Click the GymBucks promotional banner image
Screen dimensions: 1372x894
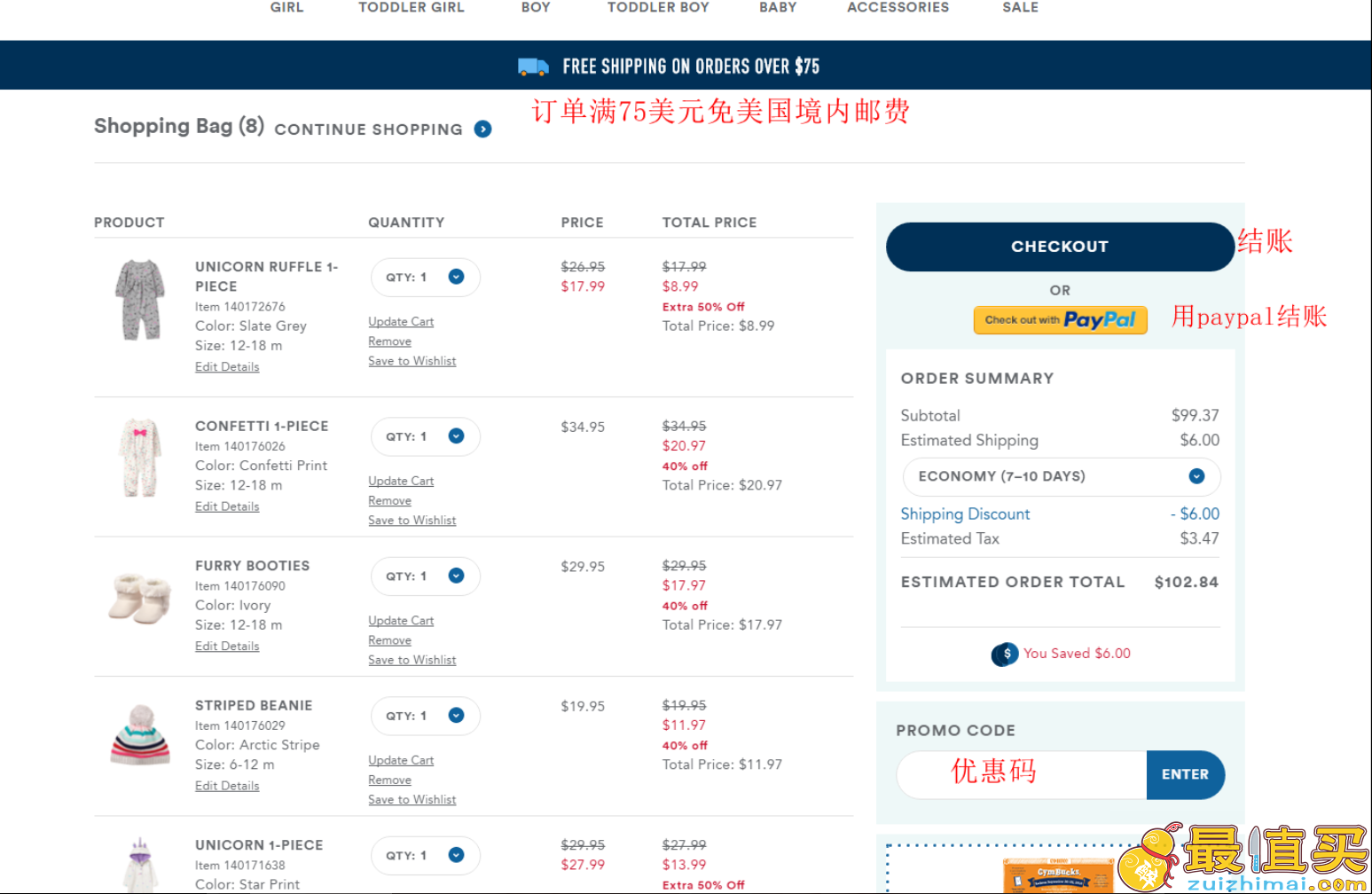tap(1058, 875)
